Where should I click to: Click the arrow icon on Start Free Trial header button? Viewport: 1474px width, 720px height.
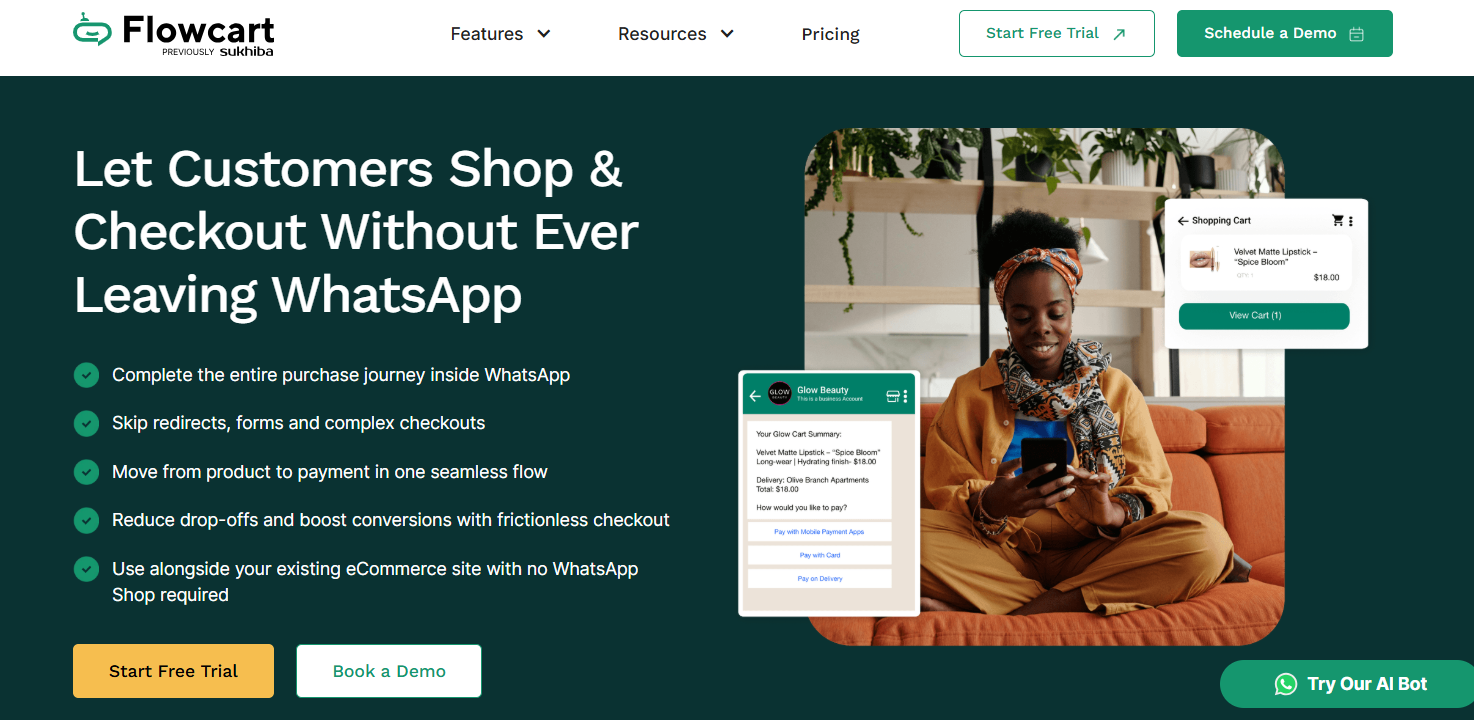[1119, 34]
